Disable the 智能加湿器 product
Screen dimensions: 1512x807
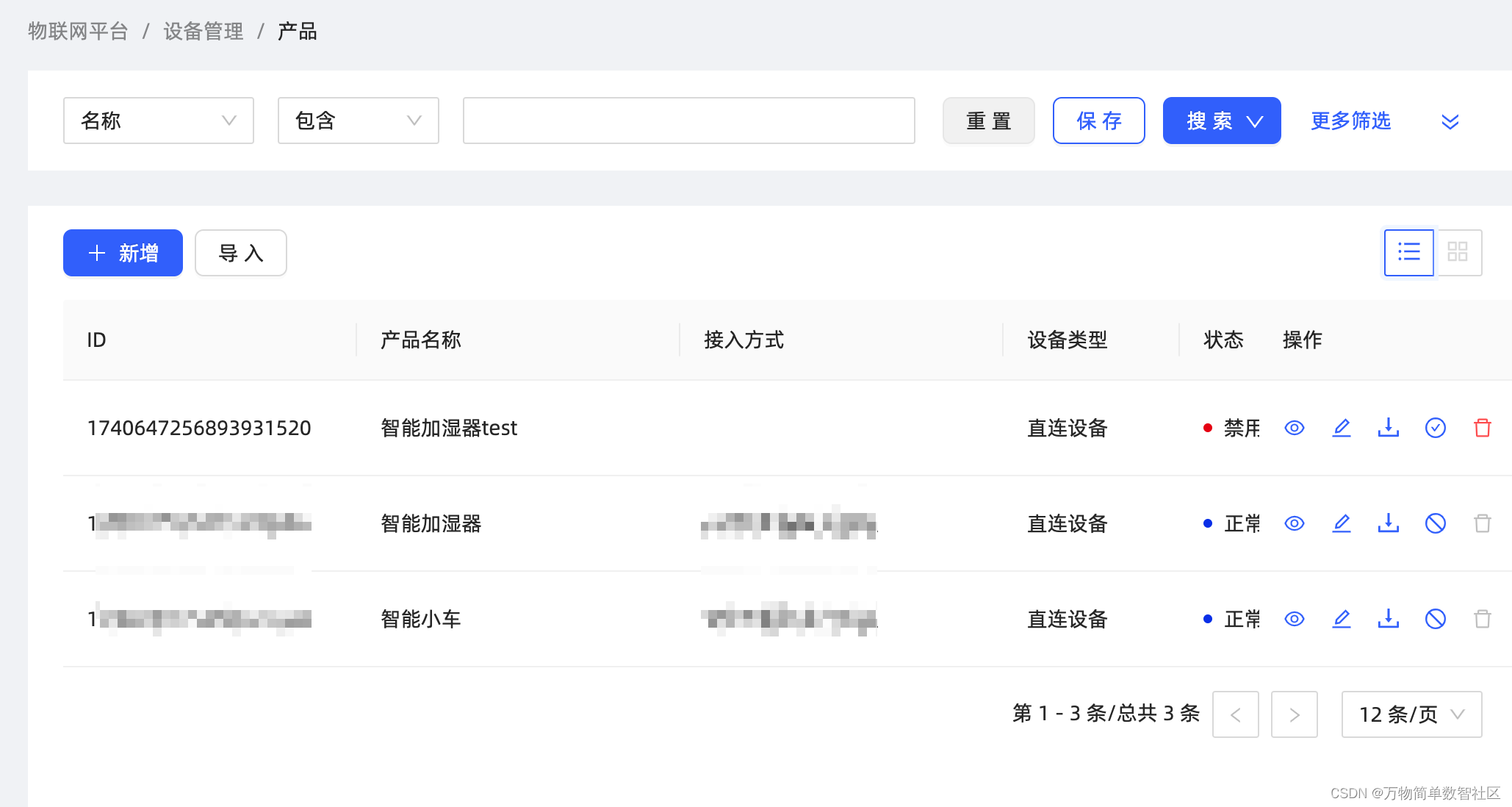point(1435,523)
